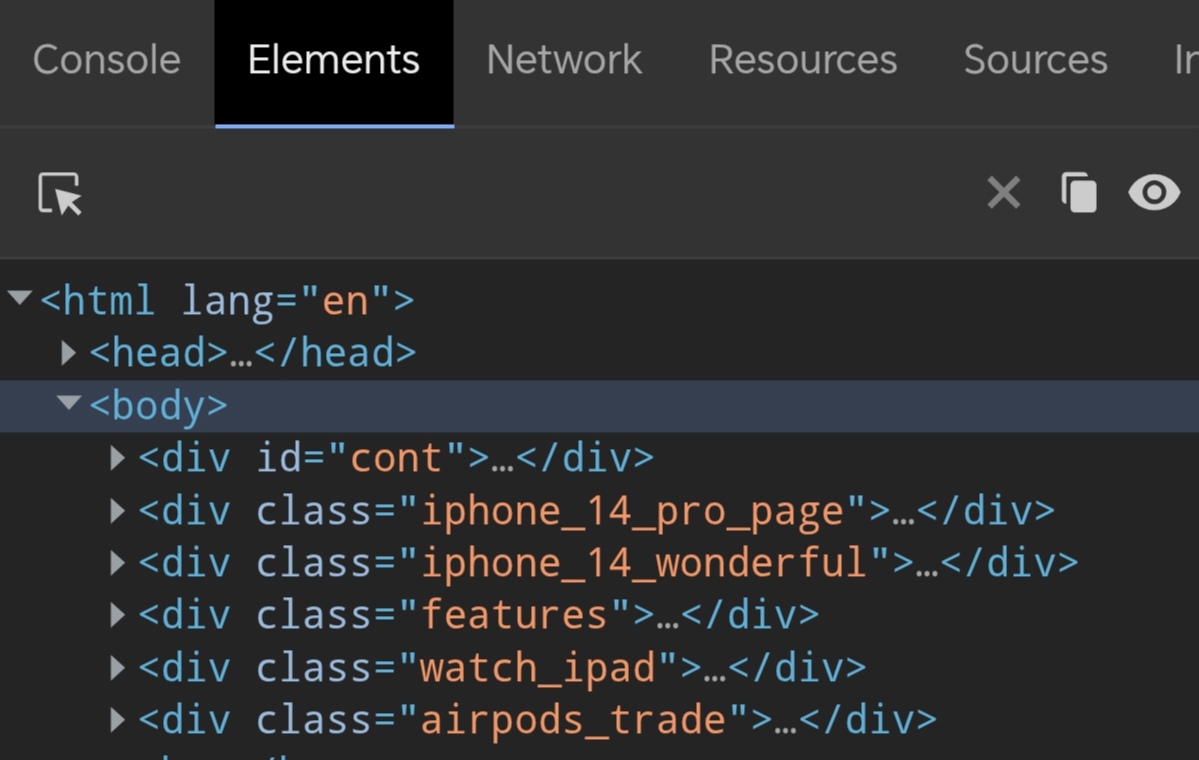Expand the head node

69,352
